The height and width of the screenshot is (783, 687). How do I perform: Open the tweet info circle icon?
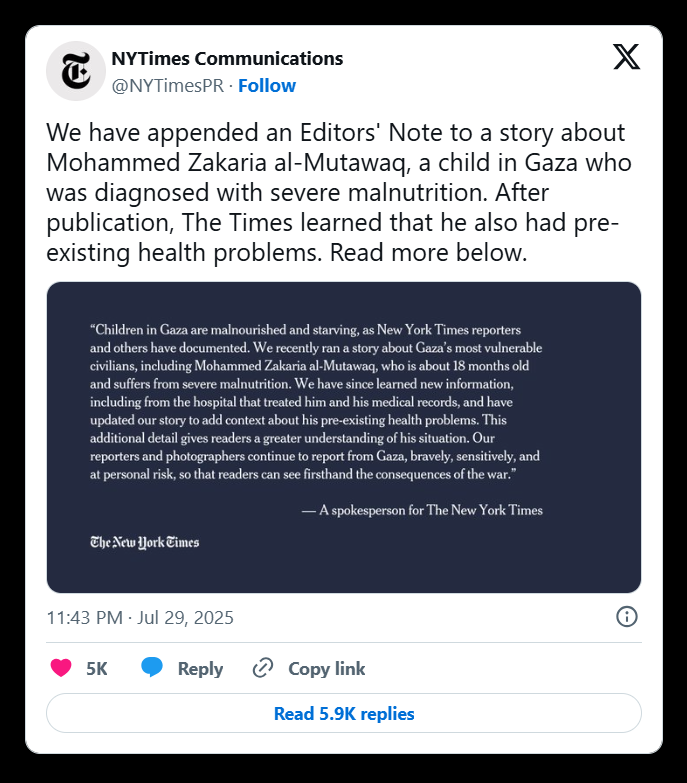[627, 617]
